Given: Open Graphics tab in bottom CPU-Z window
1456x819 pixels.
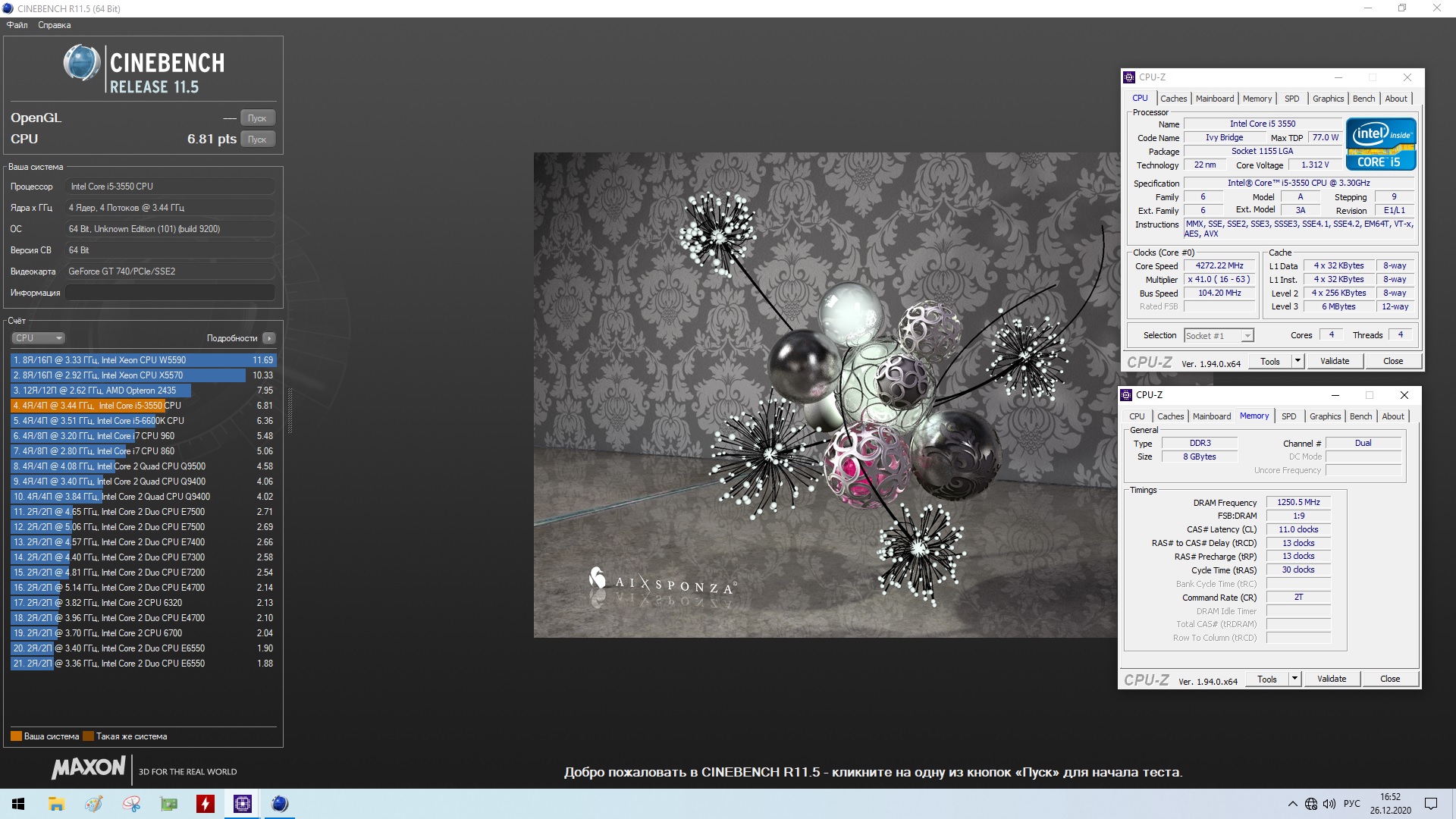Looking at the screenshot, I should tap(1326, 416).
